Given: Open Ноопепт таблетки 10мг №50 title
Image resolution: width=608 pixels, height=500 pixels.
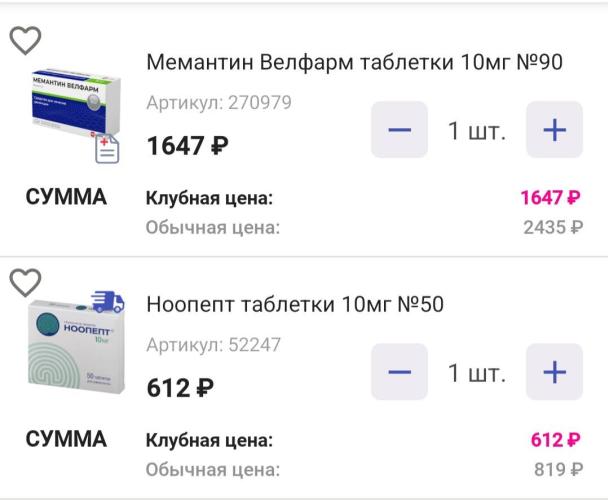Looking at the screenshot, I should coord(295,304).
